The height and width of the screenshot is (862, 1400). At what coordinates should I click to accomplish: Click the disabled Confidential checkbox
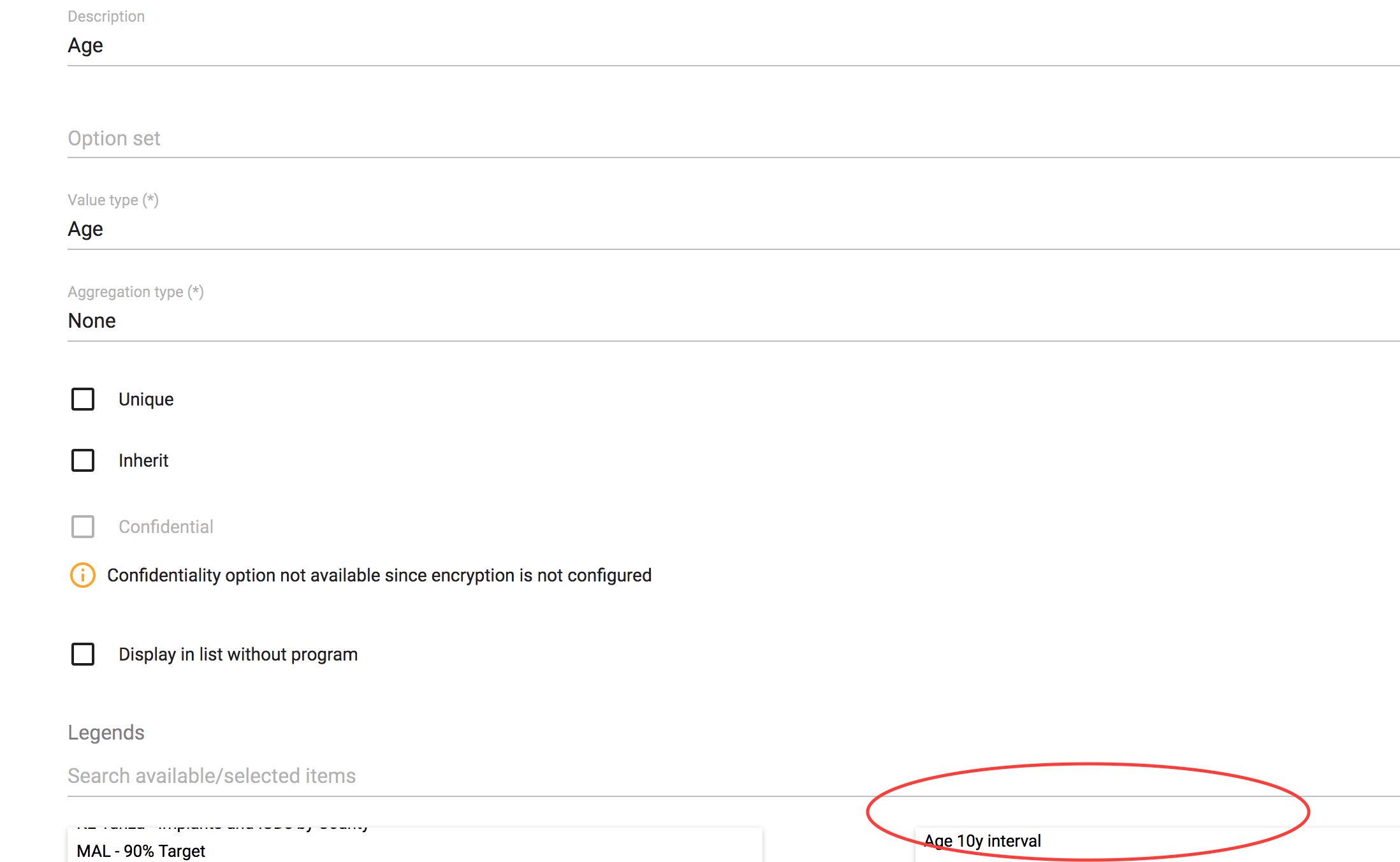coord(83,527)
